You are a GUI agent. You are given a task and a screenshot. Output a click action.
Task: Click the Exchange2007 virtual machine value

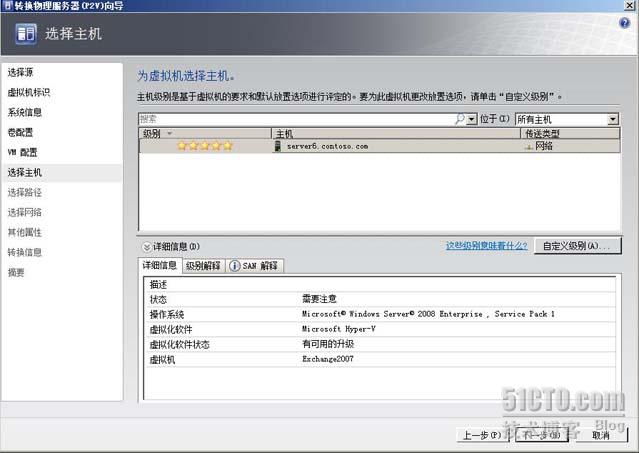tap(328, 359)
